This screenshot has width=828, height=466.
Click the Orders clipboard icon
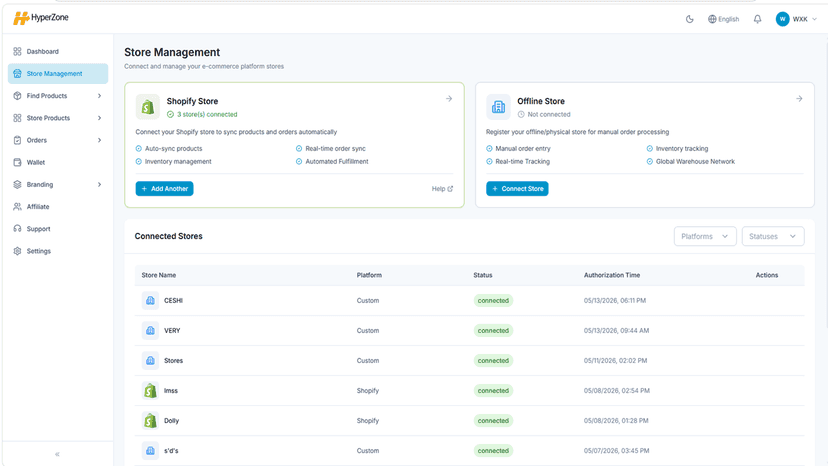17,140
